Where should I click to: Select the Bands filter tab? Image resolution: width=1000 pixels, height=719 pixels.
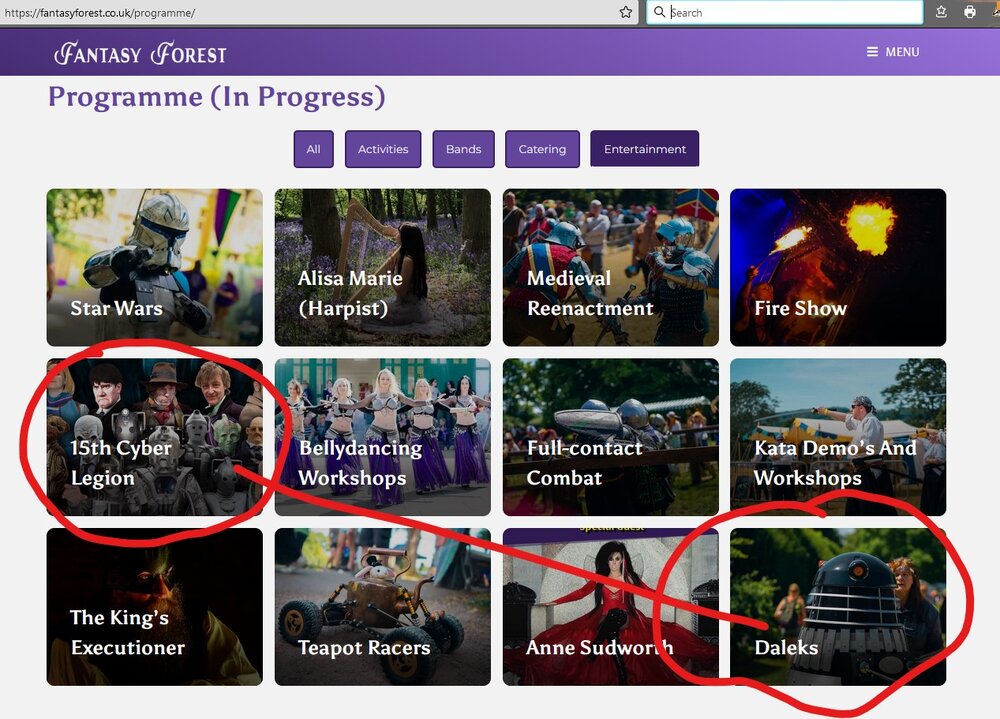click(463, 149)
